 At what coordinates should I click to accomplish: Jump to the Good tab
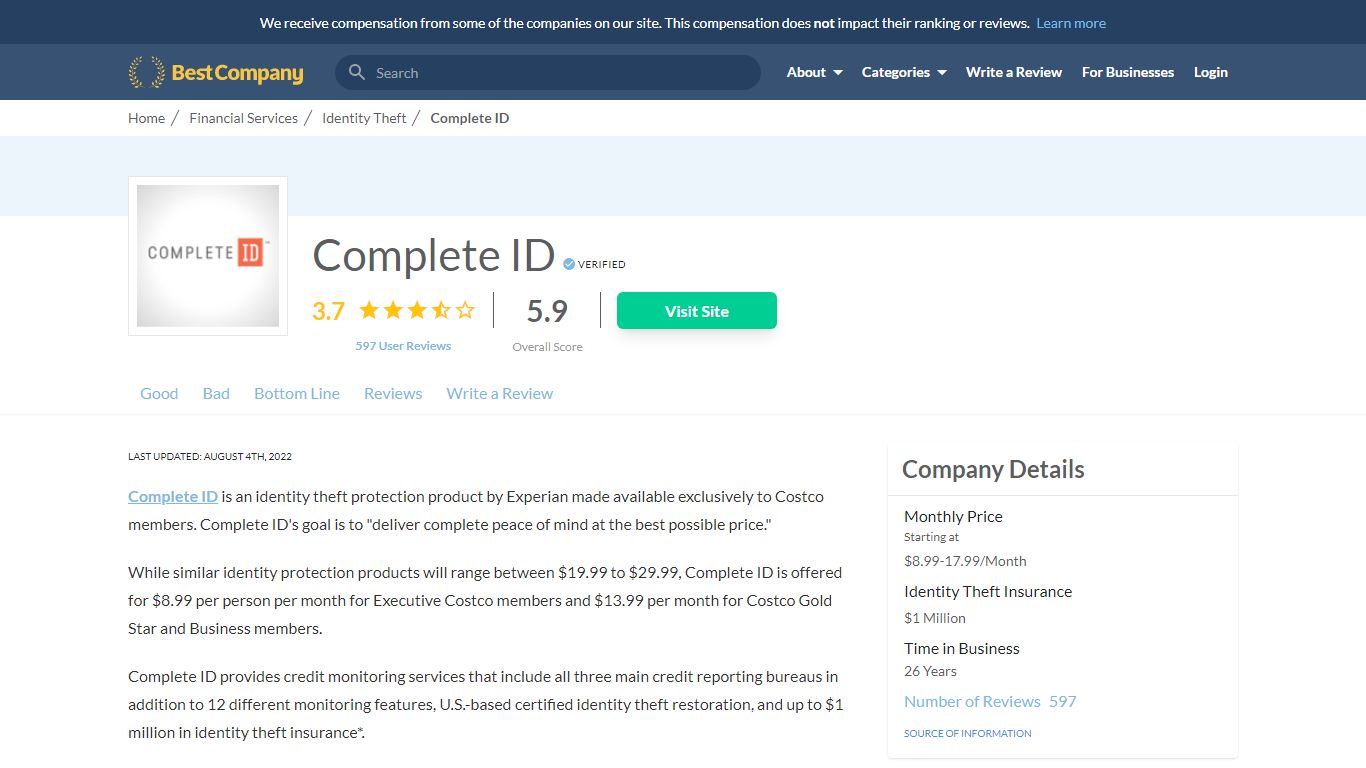[159, 393]
